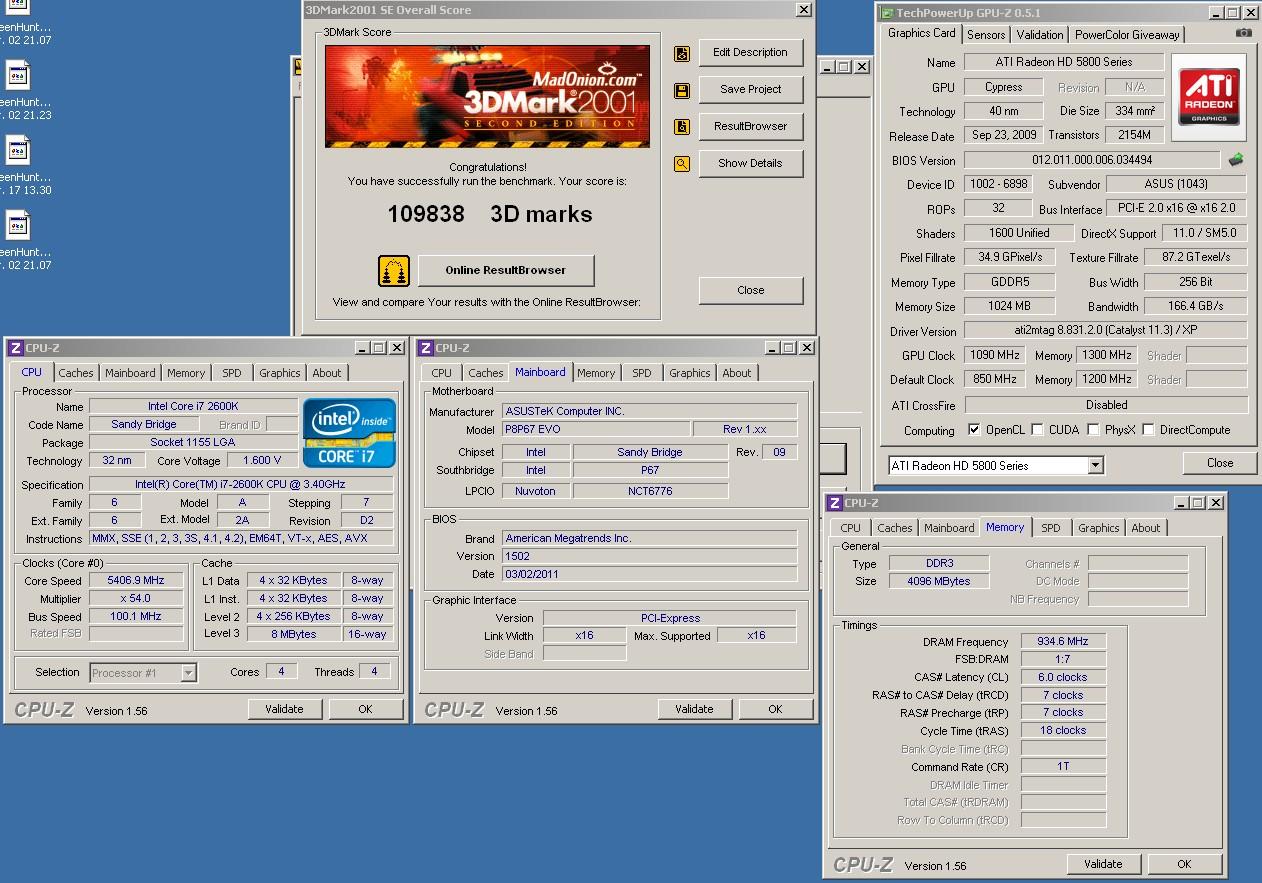
Task: Click the Core Speed 5406.9 MHz field
Action: [136, 581]
